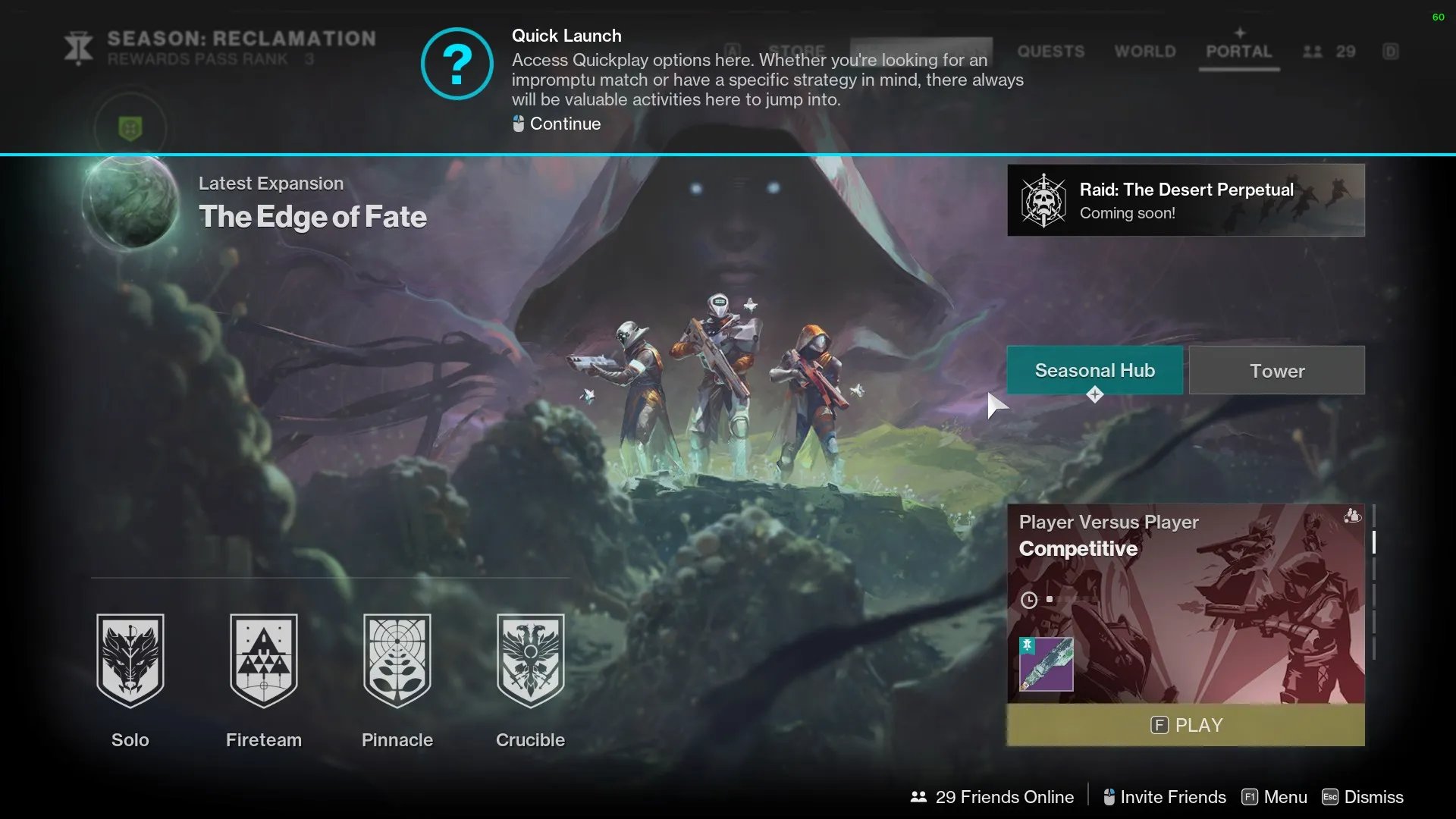1456x819 pixels.
Task: Select the Solo wolf shield emblem
Action: [x=130, y=660]
